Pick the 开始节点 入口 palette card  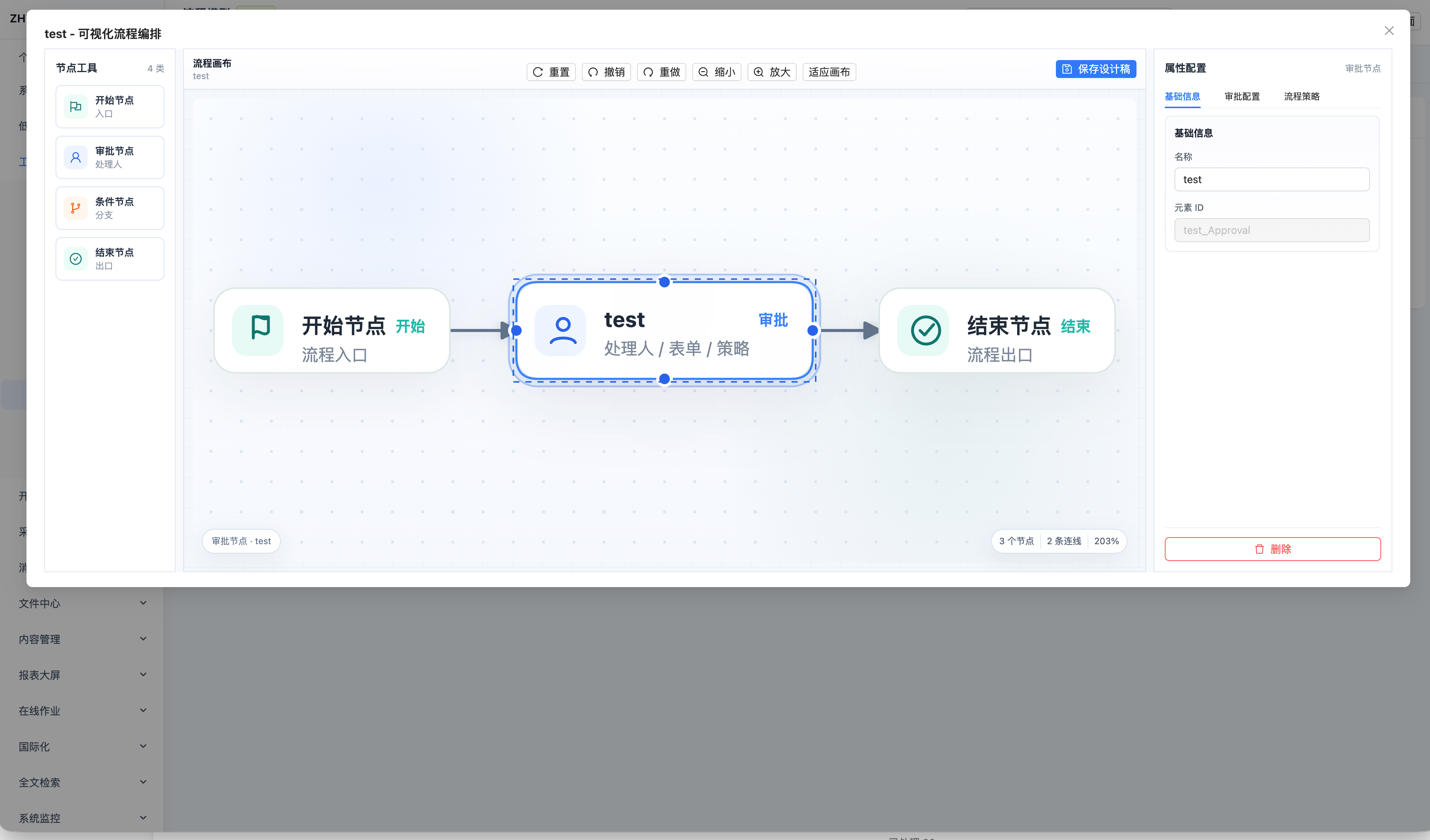pos(110,107)
